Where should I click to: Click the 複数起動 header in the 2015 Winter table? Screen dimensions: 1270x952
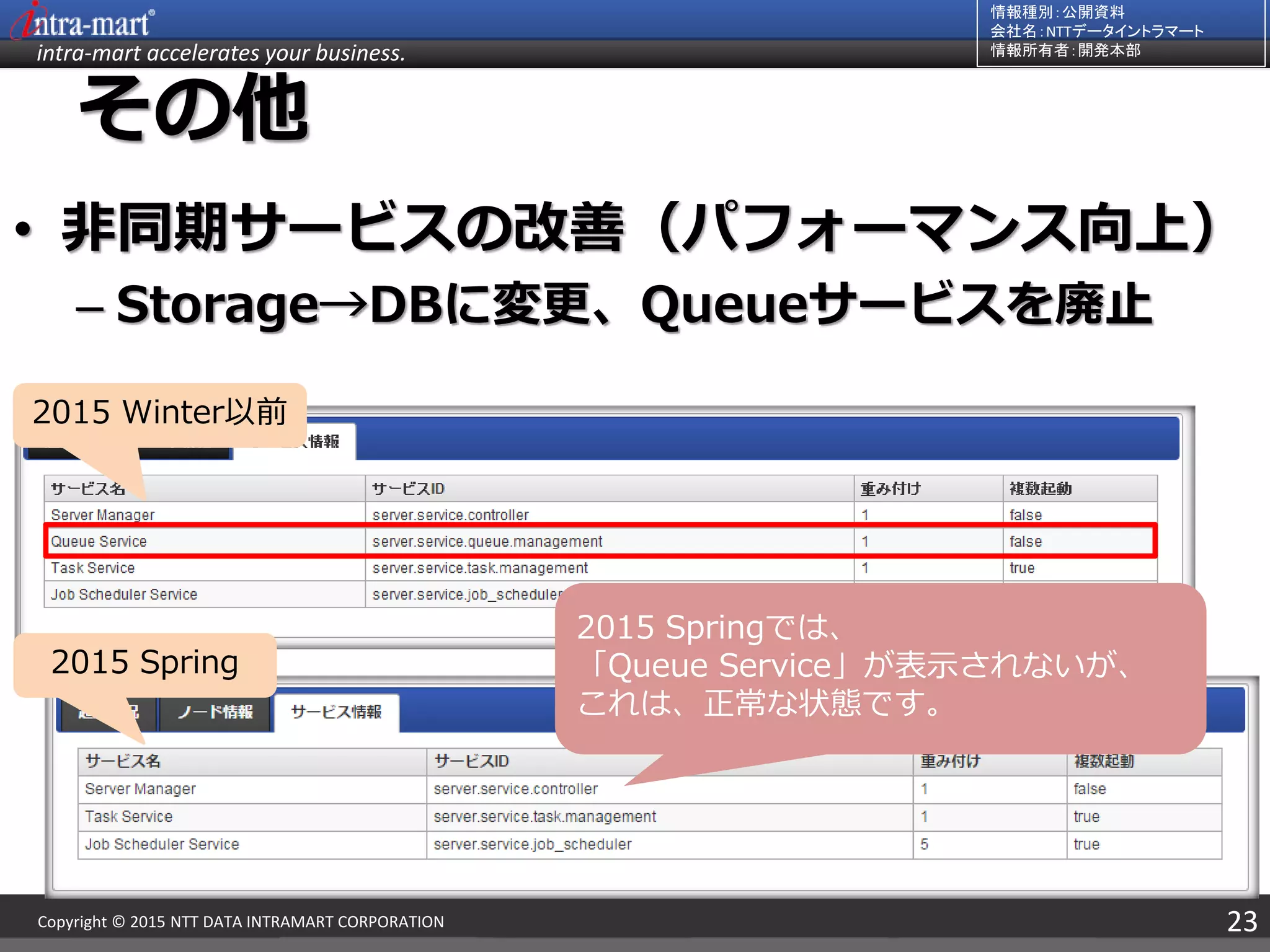click(x=1041, y=489)
